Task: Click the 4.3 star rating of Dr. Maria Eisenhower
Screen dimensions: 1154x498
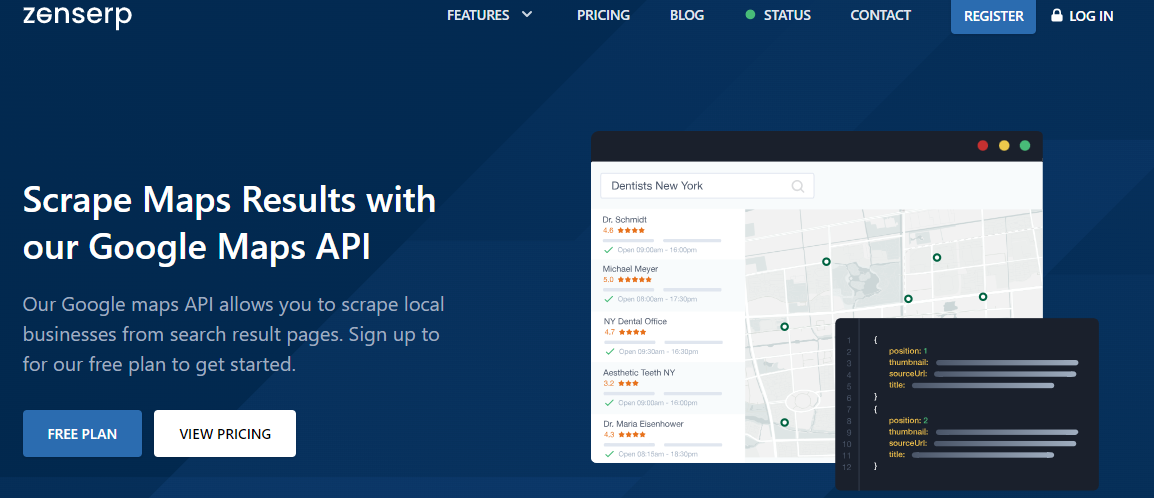Action: pos(624,434)
